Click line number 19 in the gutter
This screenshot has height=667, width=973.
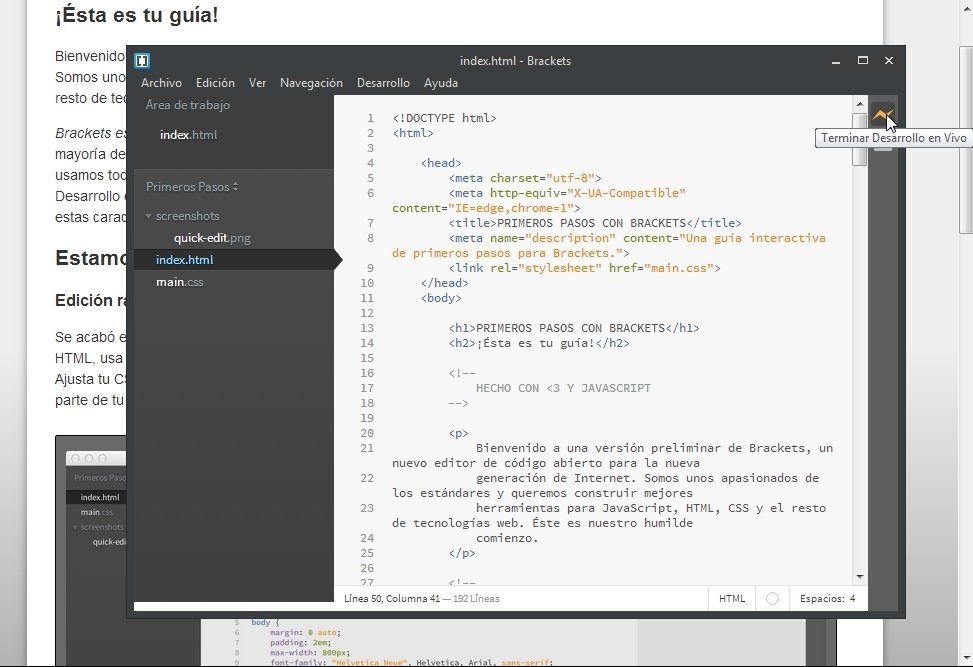point(367,418)
